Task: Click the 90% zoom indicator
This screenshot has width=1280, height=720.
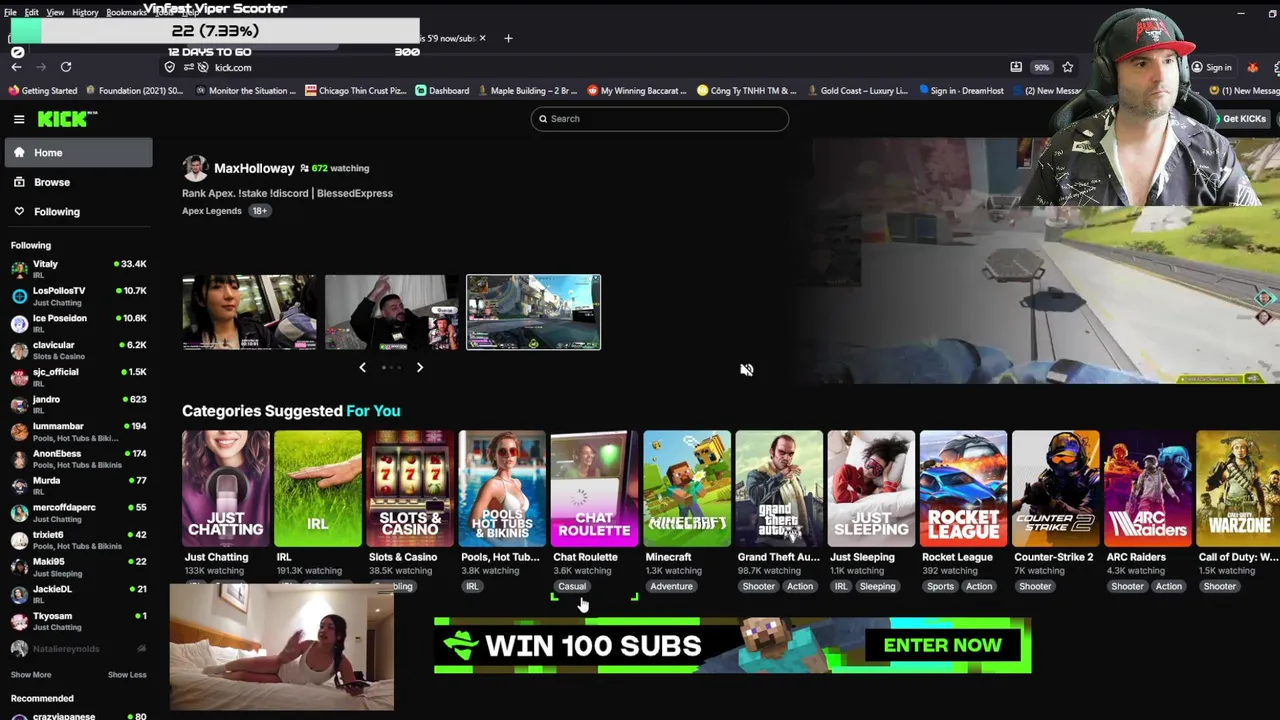Action: tap(1042, 67)
